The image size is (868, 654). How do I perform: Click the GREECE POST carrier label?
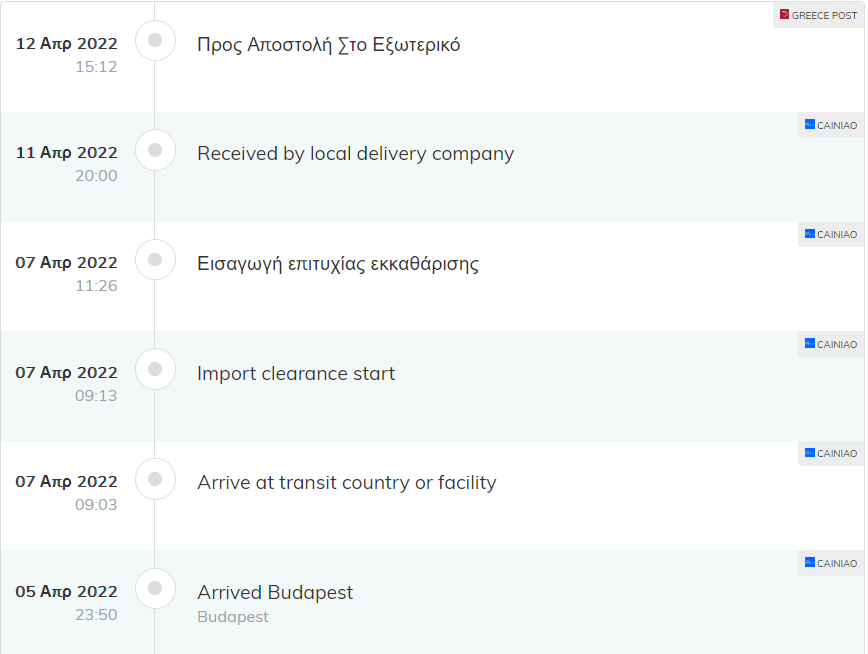tap(824, 16)
